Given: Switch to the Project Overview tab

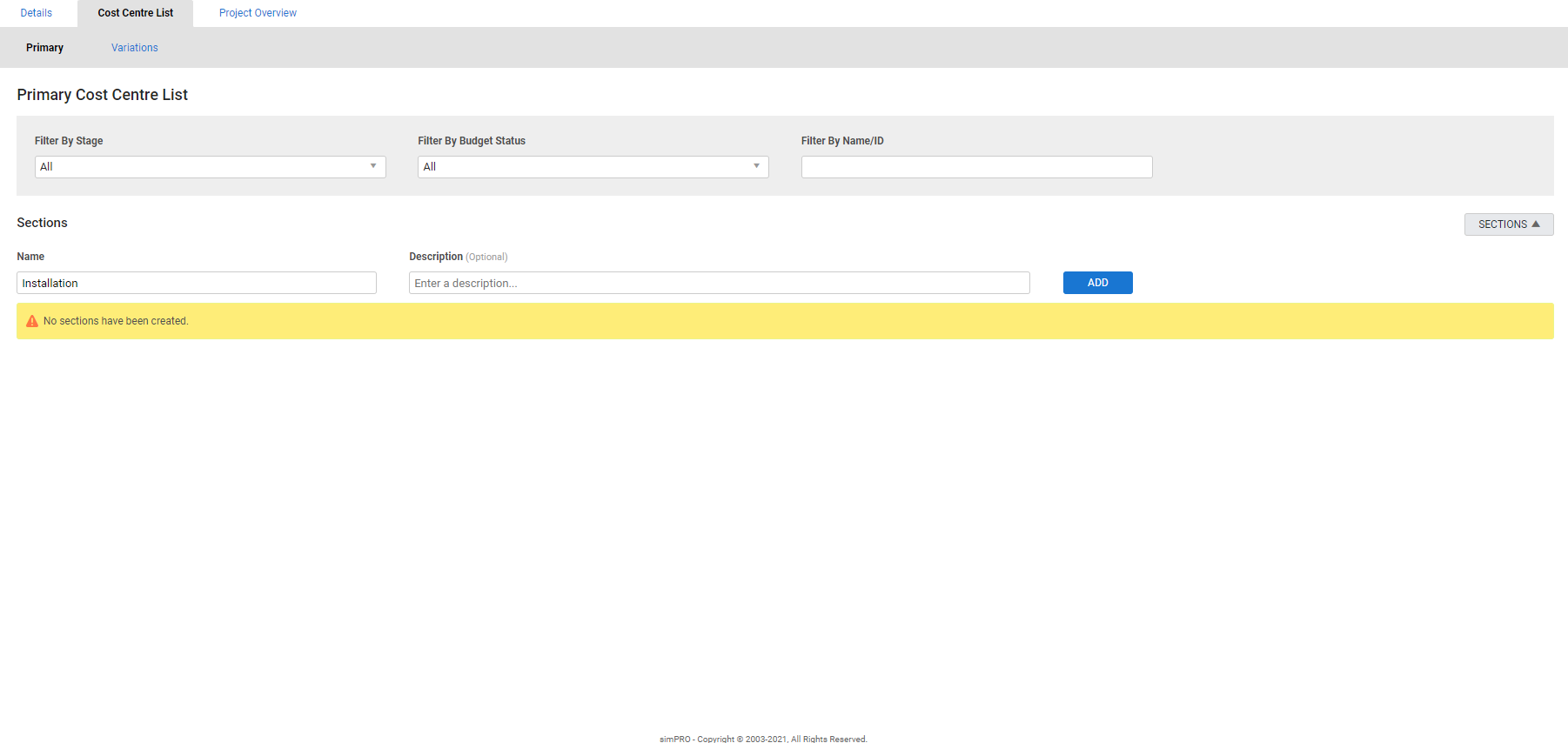Looking at the screenshot, I should [258, 13].
